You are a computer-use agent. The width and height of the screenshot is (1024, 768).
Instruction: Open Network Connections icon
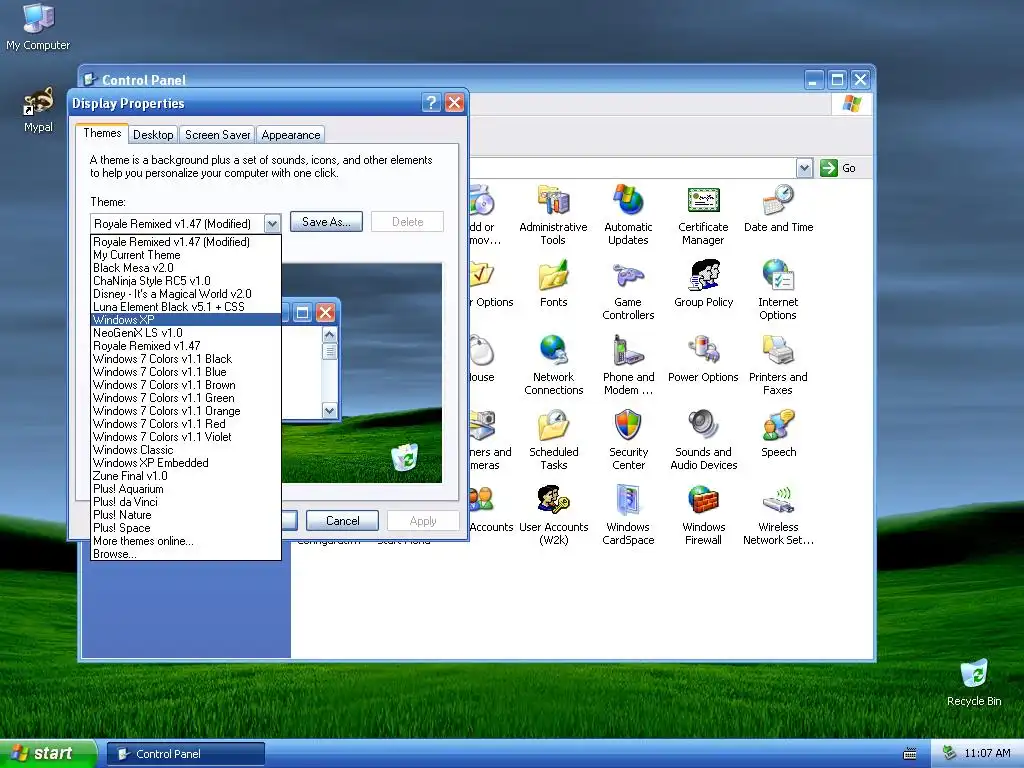coord(553,365)
